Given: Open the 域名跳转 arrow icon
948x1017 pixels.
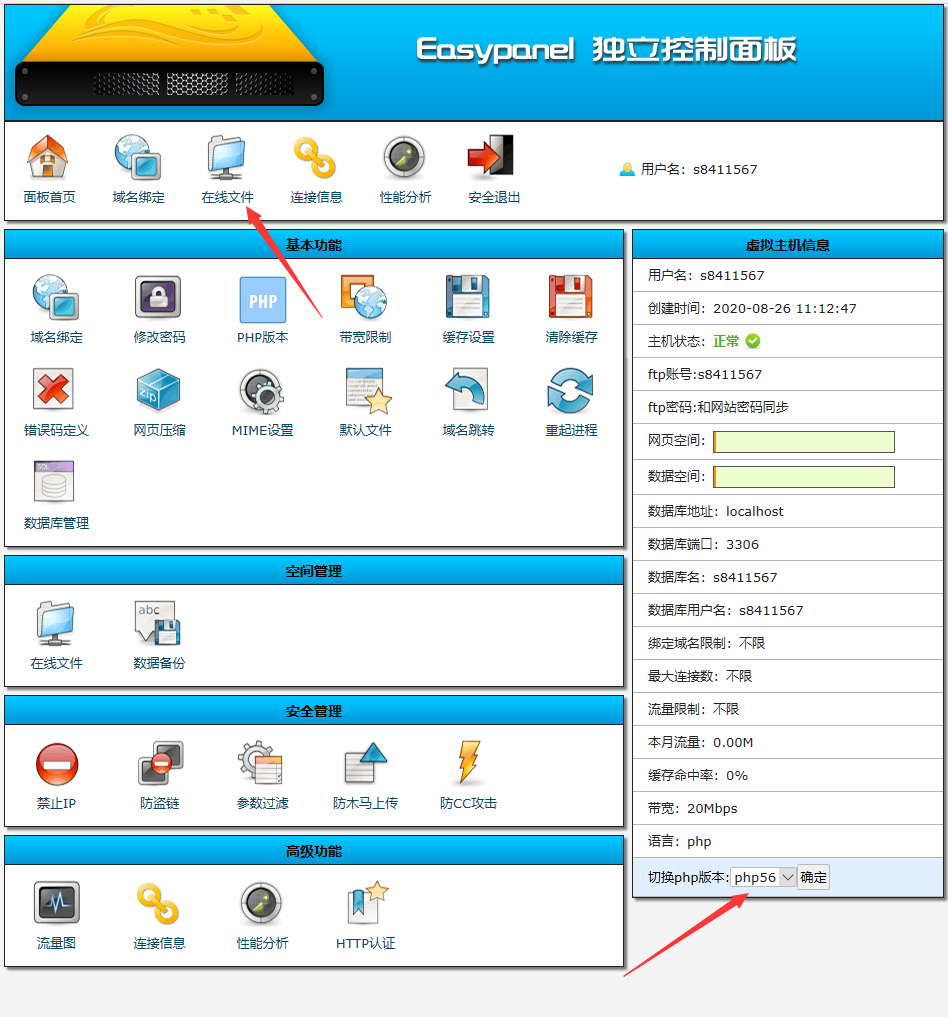Looking at the screenshot, I should tap(467, 389).
